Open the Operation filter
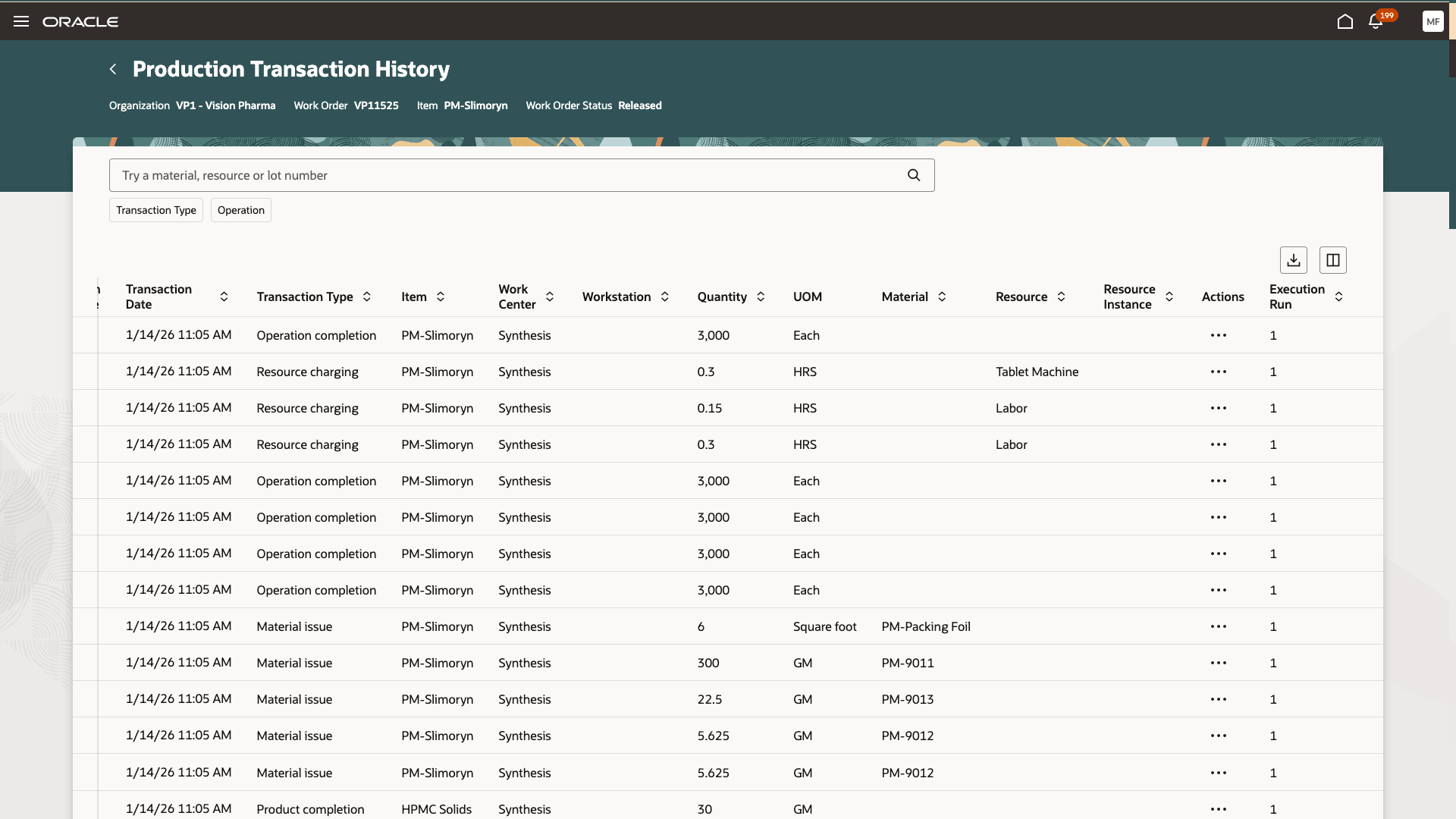1456x819 pixels. click(x=240, y=210)
